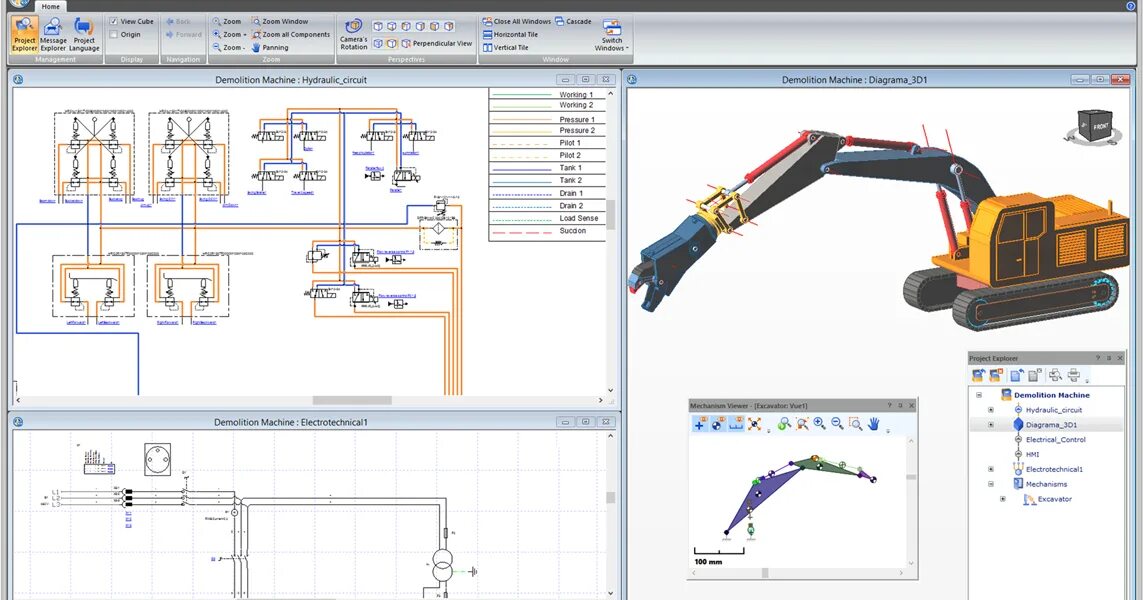Open the Message Explorer
Image resolution: width=1143 pixels, height=600 pixels.
pyautogui.click(x=52, y=34)
